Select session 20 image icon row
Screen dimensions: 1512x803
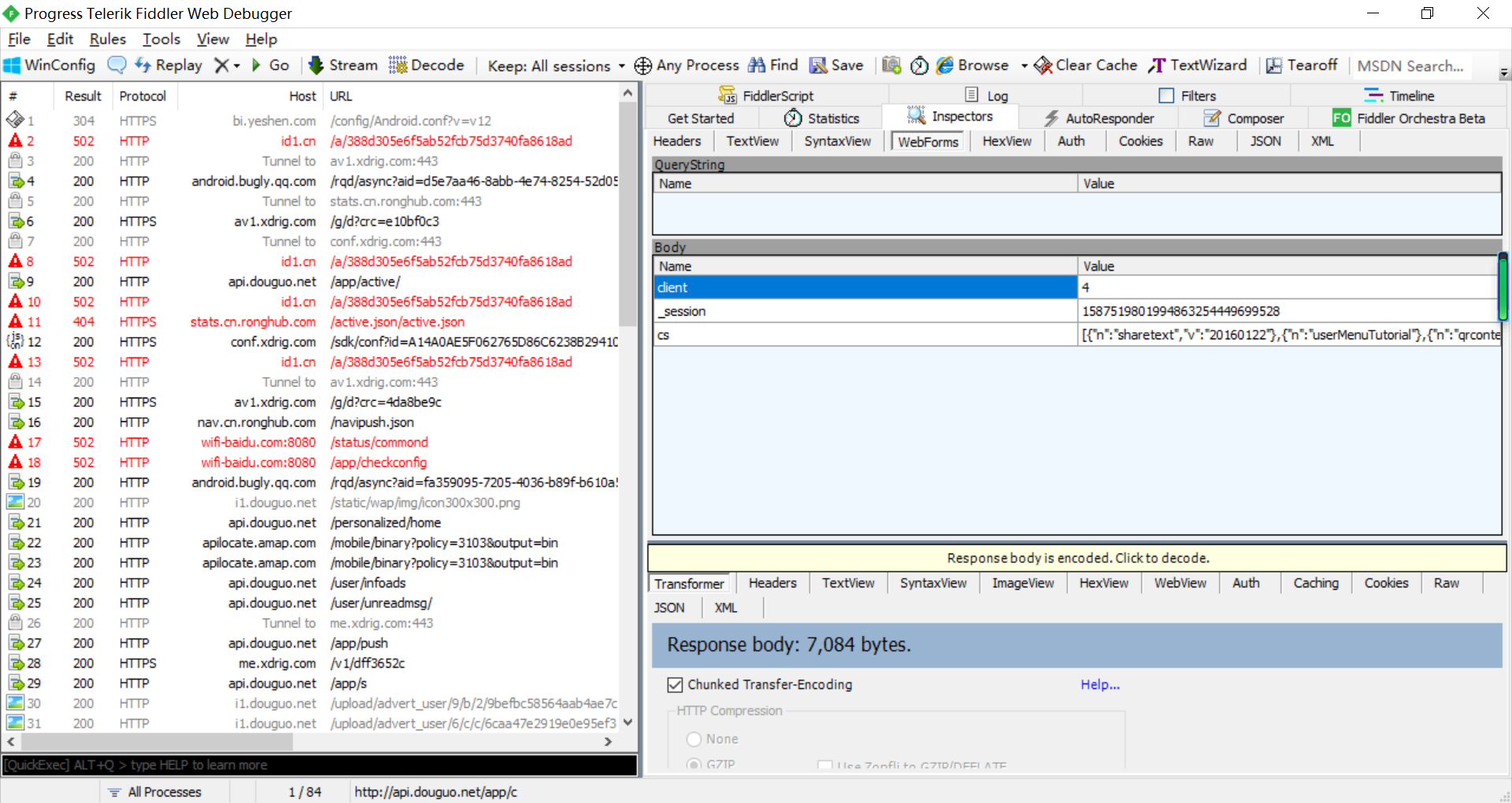coord(311,502)
